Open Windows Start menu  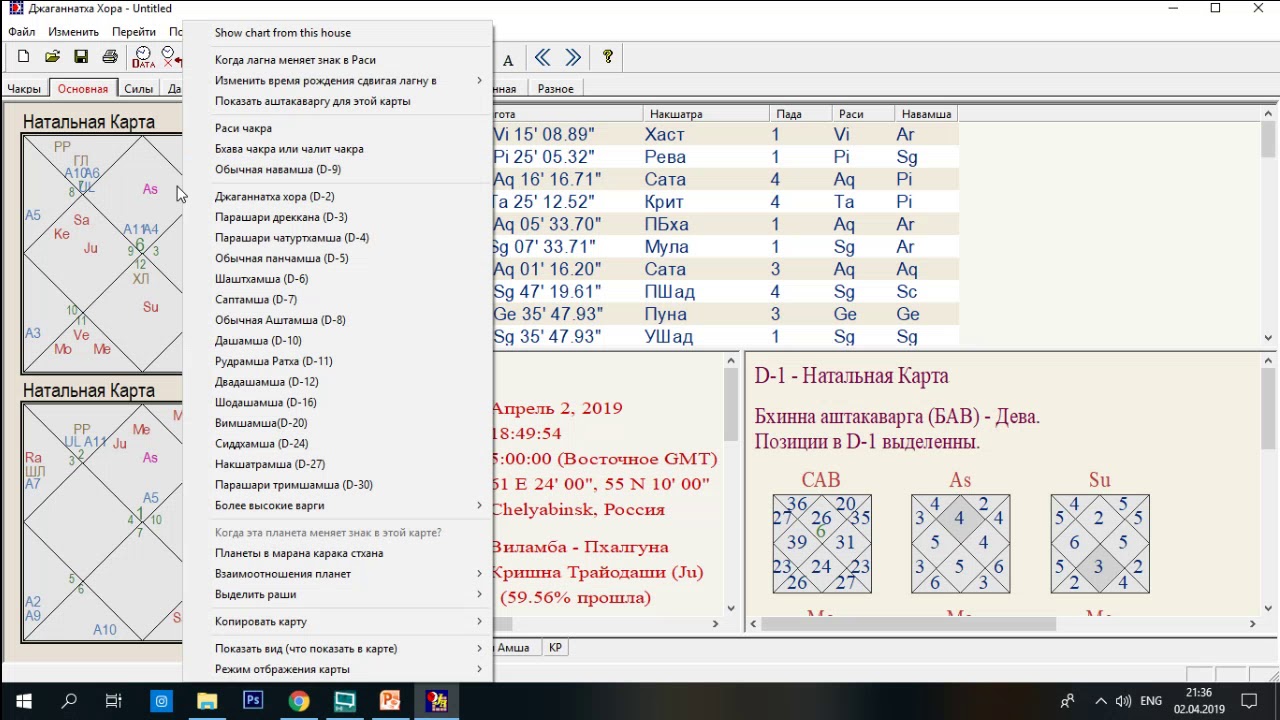[23, 701]
